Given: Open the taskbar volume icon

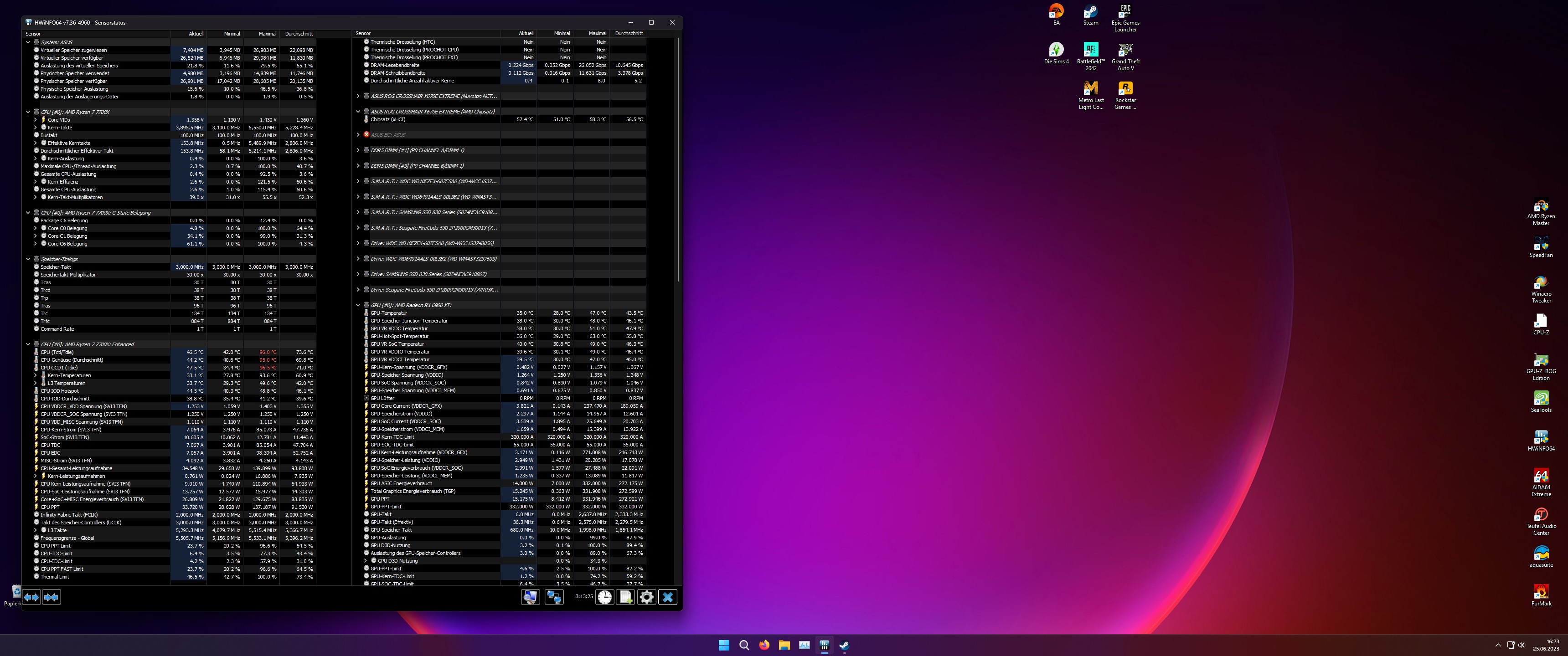Looking at the screenshot, I should click(1521, 645).
